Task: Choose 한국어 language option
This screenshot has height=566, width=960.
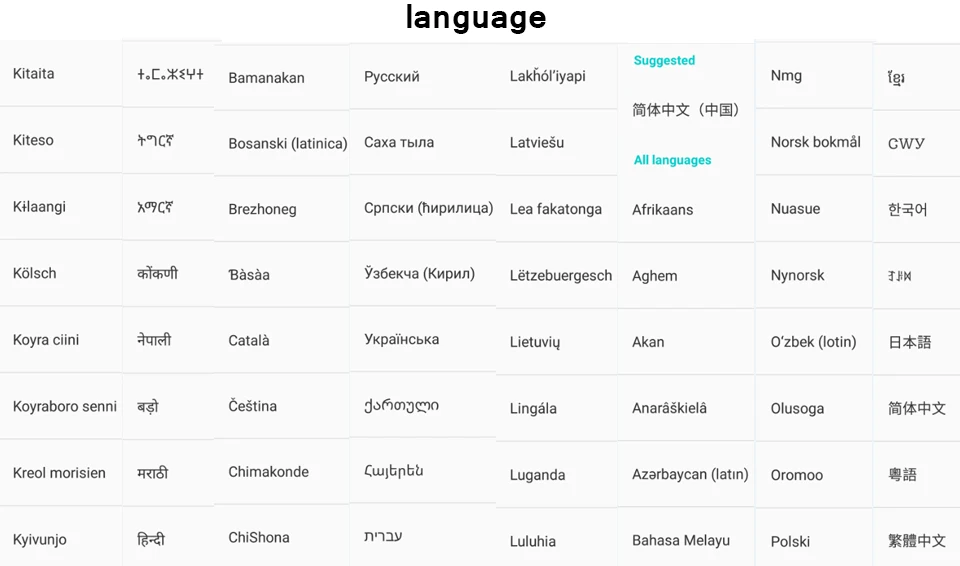Action: coord(907,209)
